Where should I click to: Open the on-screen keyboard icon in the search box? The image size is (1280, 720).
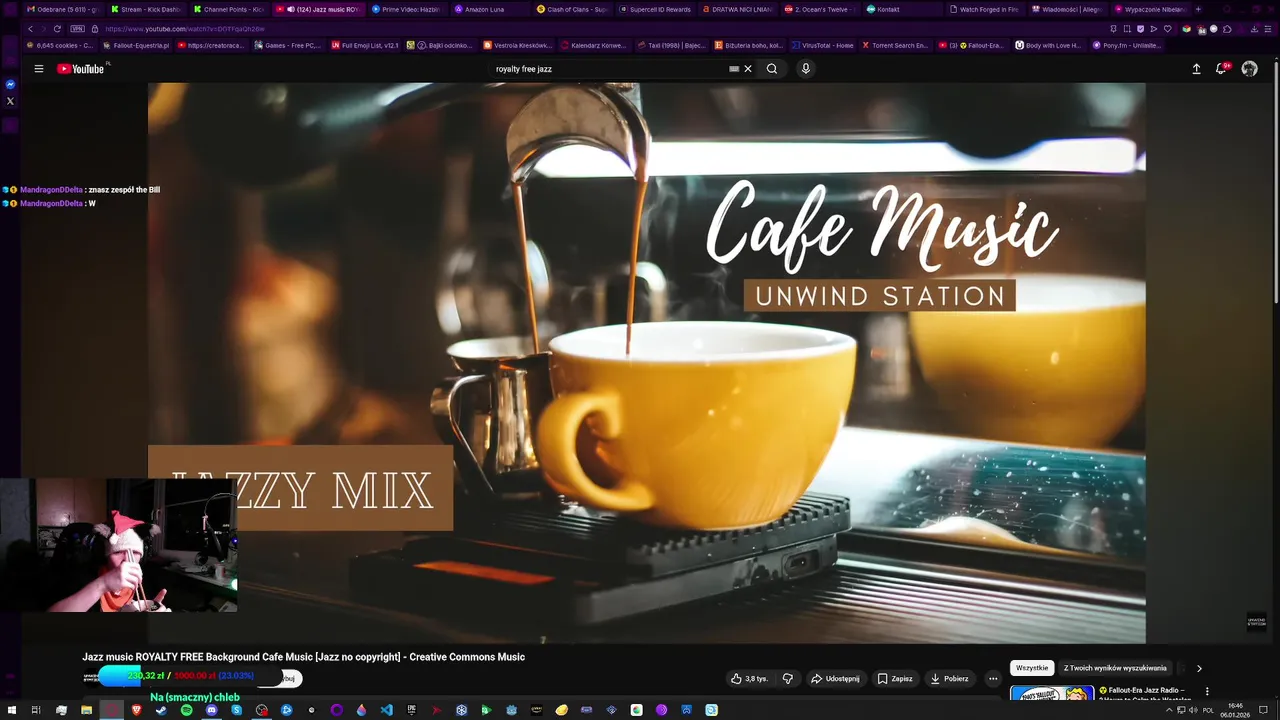[x=734, y=69]
